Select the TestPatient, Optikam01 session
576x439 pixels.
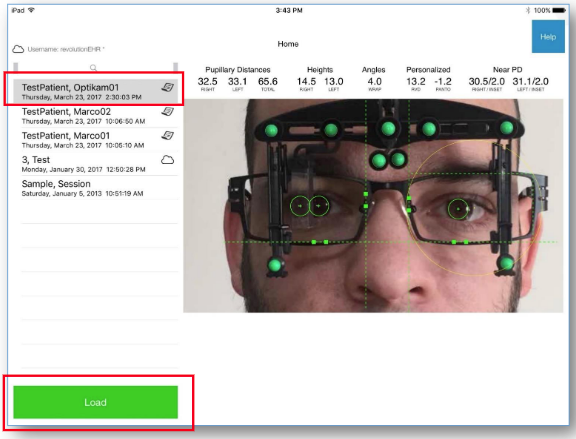[x=96, y=91]
